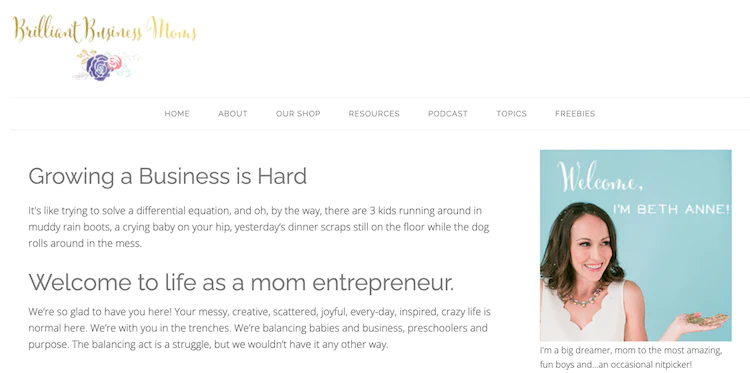Click the Growing a Business is Hard heading

167,176
